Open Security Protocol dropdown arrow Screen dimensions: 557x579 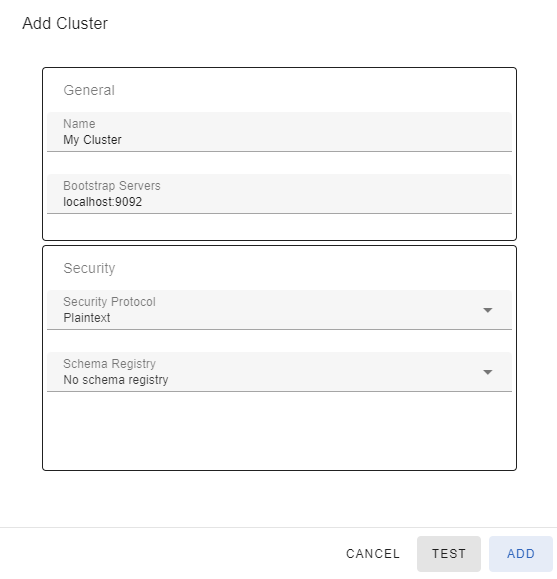pyautogui.click(x=488, y=310)
